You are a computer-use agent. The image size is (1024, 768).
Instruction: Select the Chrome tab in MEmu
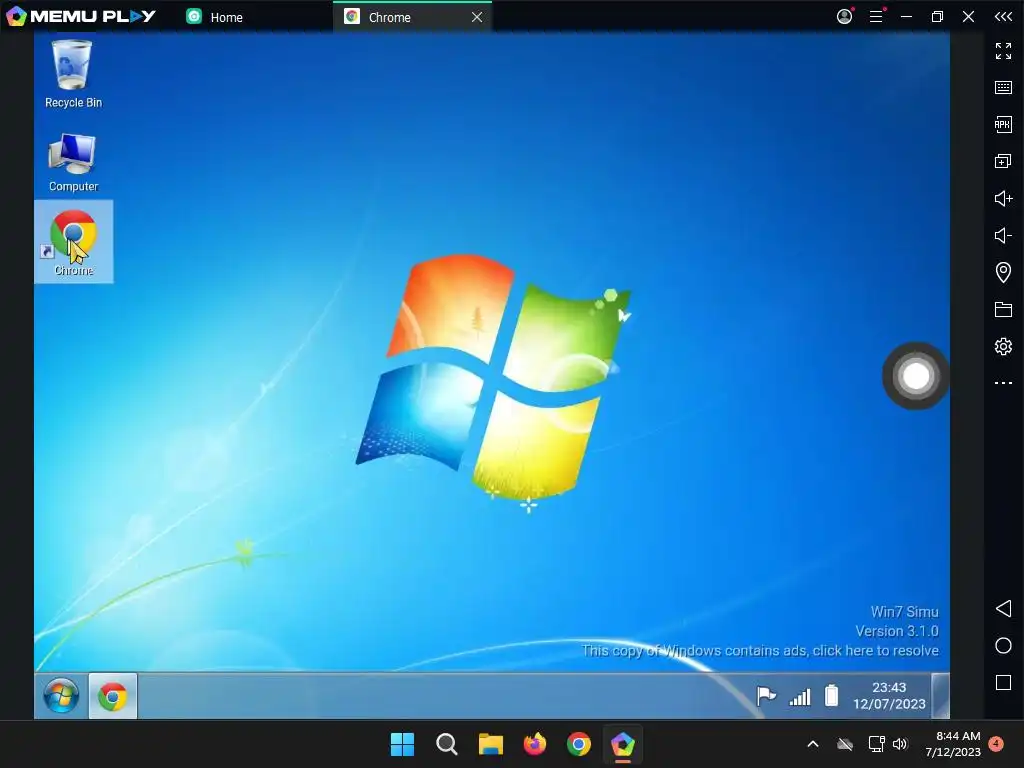pos(411,17)
